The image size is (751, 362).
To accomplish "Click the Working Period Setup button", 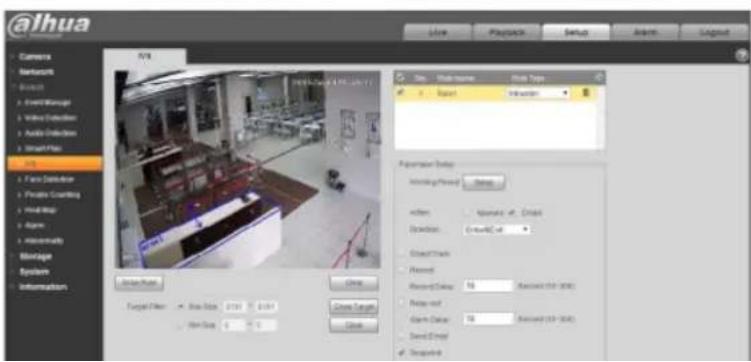I will click(484, 183).
